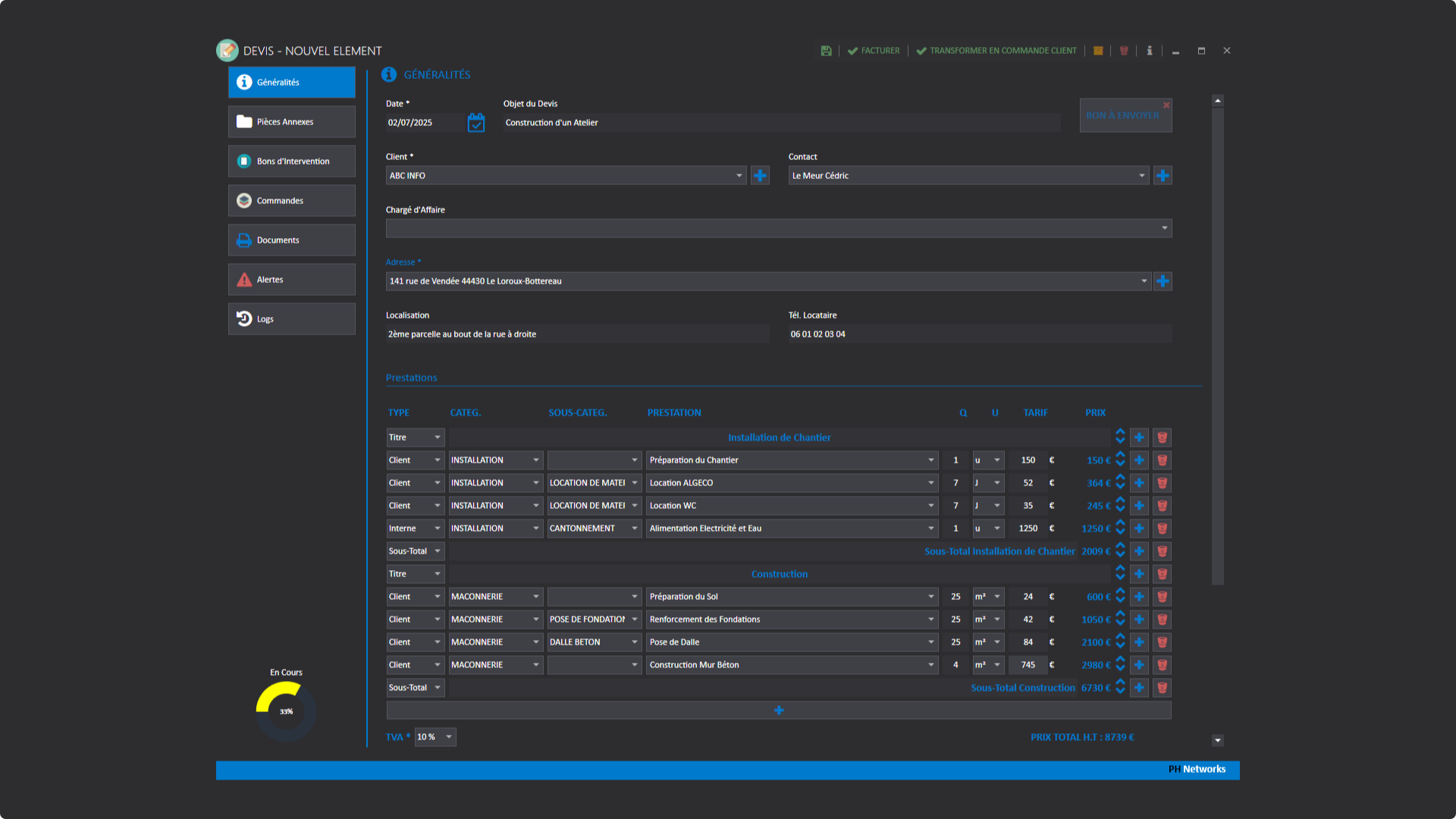
Task: Insert a row after Installation de Chantier title
Action: tap(1139, 438)
